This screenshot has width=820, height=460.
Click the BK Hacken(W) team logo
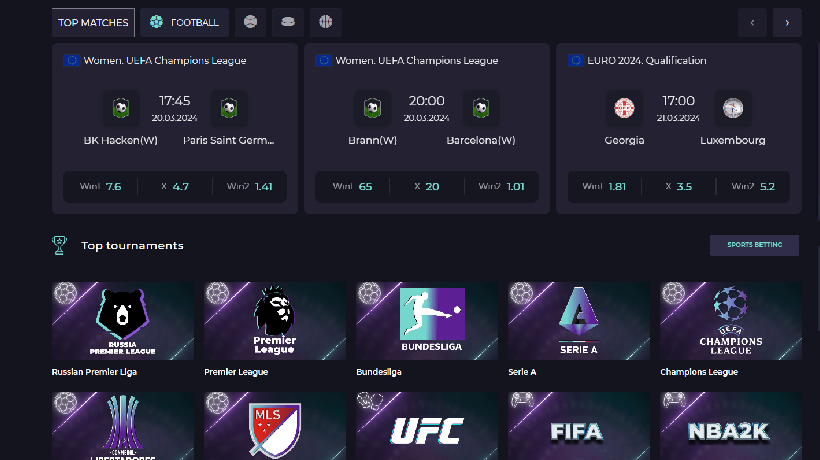tap(121, 108)
